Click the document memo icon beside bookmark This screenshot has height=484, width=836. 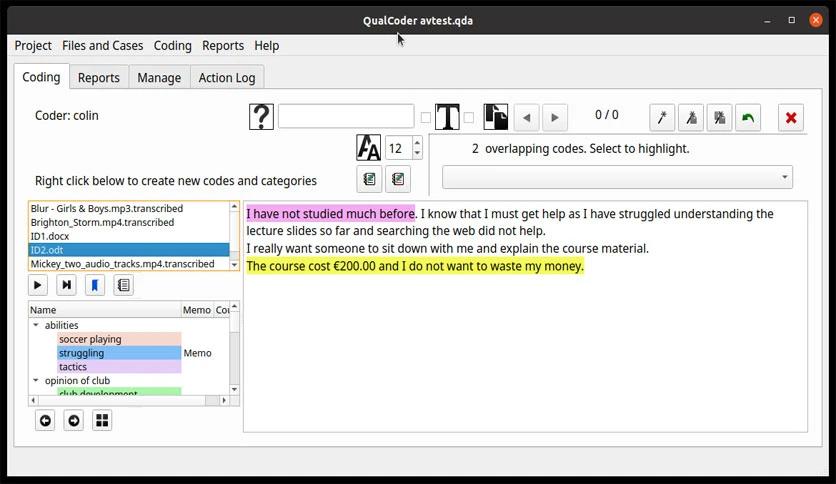point(123,285)
